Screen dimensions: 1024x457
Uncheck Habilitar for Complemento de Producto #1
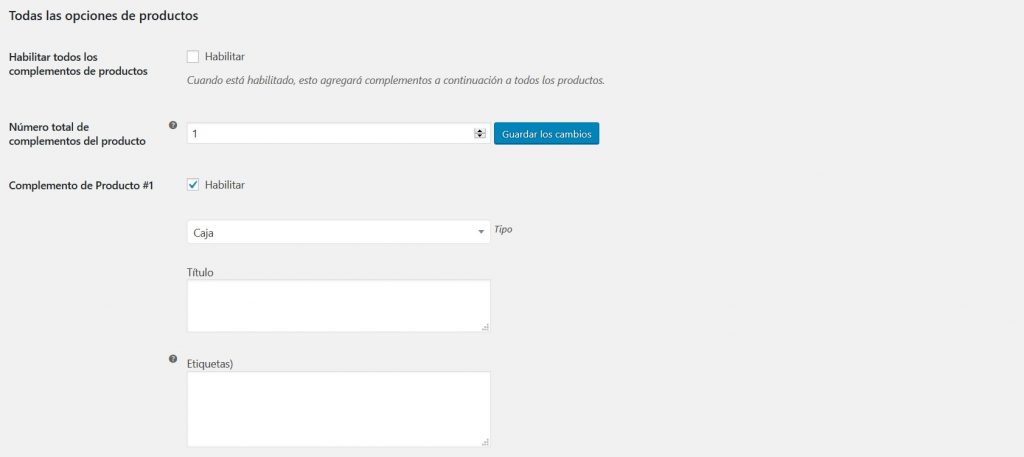click(x=193, y=184)
